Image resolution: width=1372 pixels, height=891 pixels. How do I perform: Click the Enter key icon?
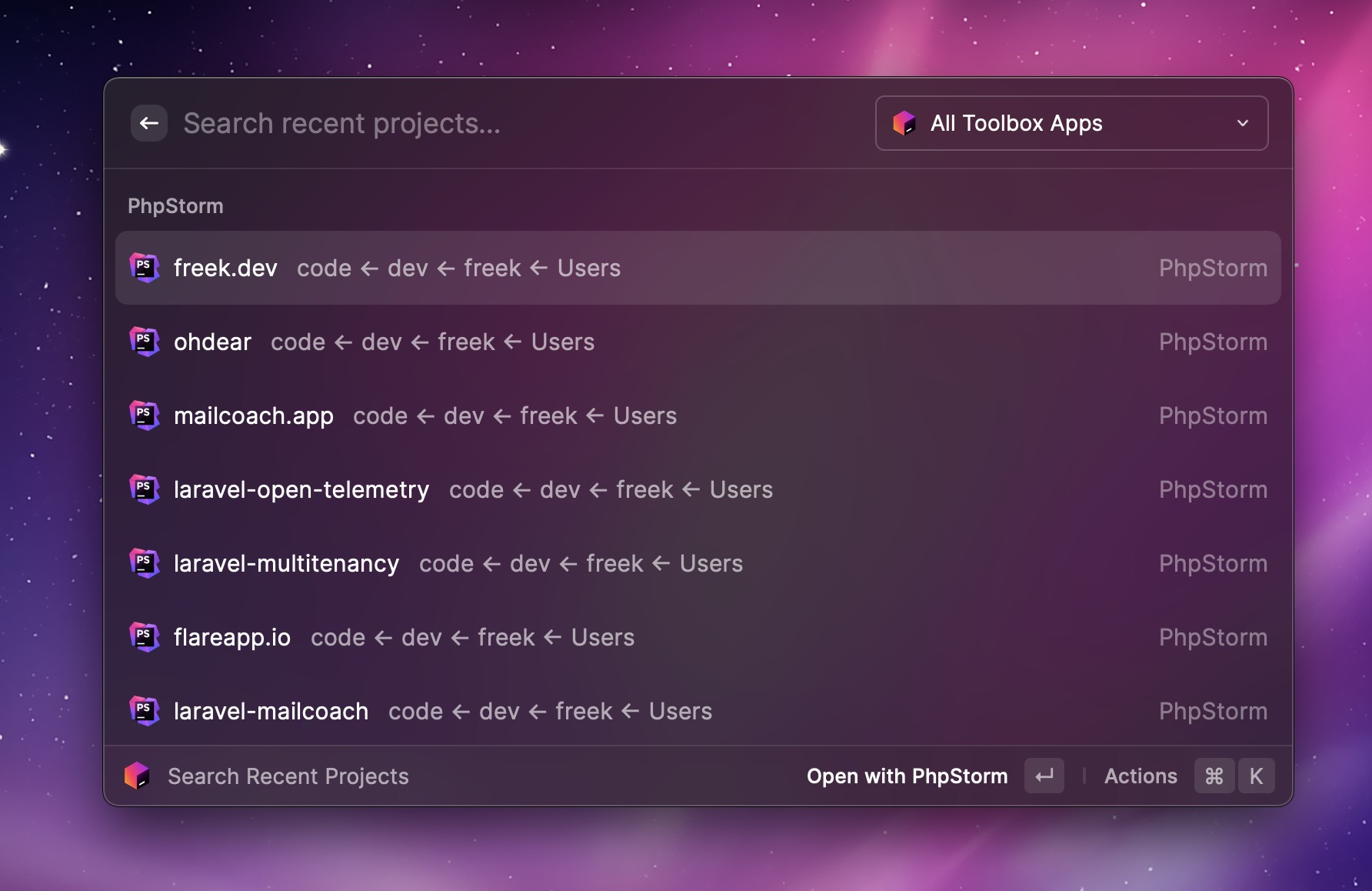pyautogui.click(x=1044, y=776)
